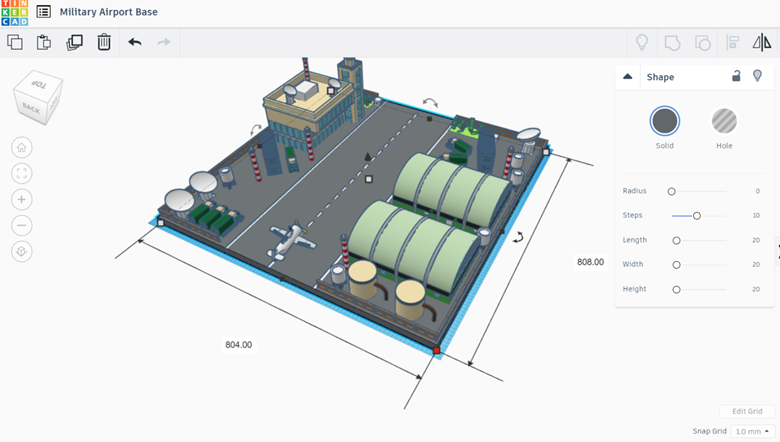Click the Group shapes icon

672,43
